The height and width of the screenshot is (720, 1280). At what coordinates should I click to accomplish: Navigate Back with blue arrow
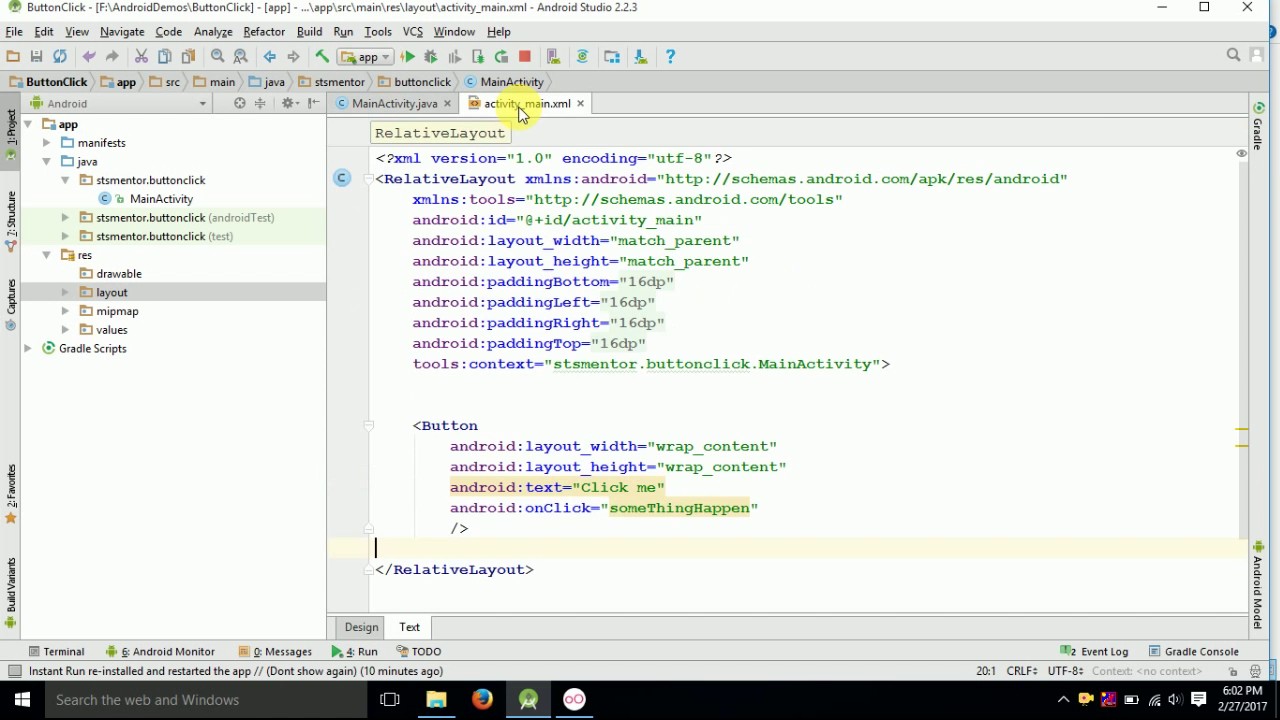tap(269, 57)
